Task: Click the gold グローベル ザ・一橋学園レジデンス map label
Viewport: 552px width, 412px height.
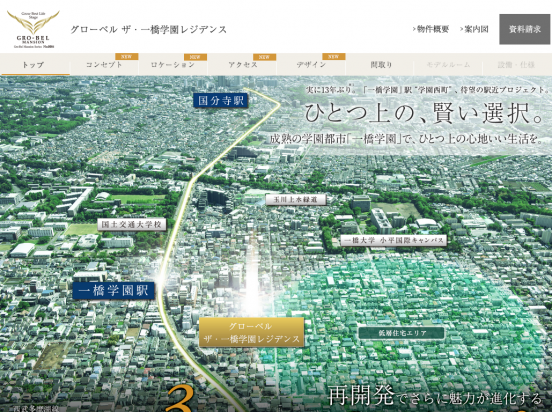Action: coord(251,332)
